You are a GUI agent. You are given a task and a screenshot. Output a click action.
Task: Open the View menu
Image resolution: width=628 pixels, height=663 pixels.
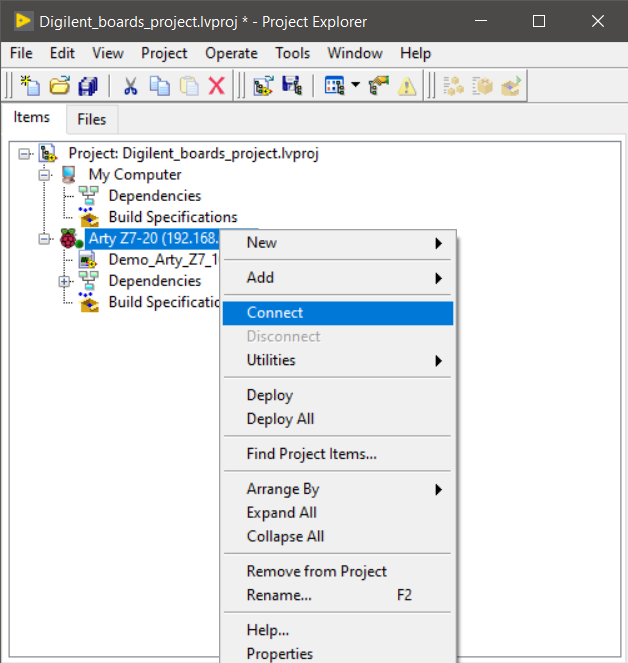[108, 53]
